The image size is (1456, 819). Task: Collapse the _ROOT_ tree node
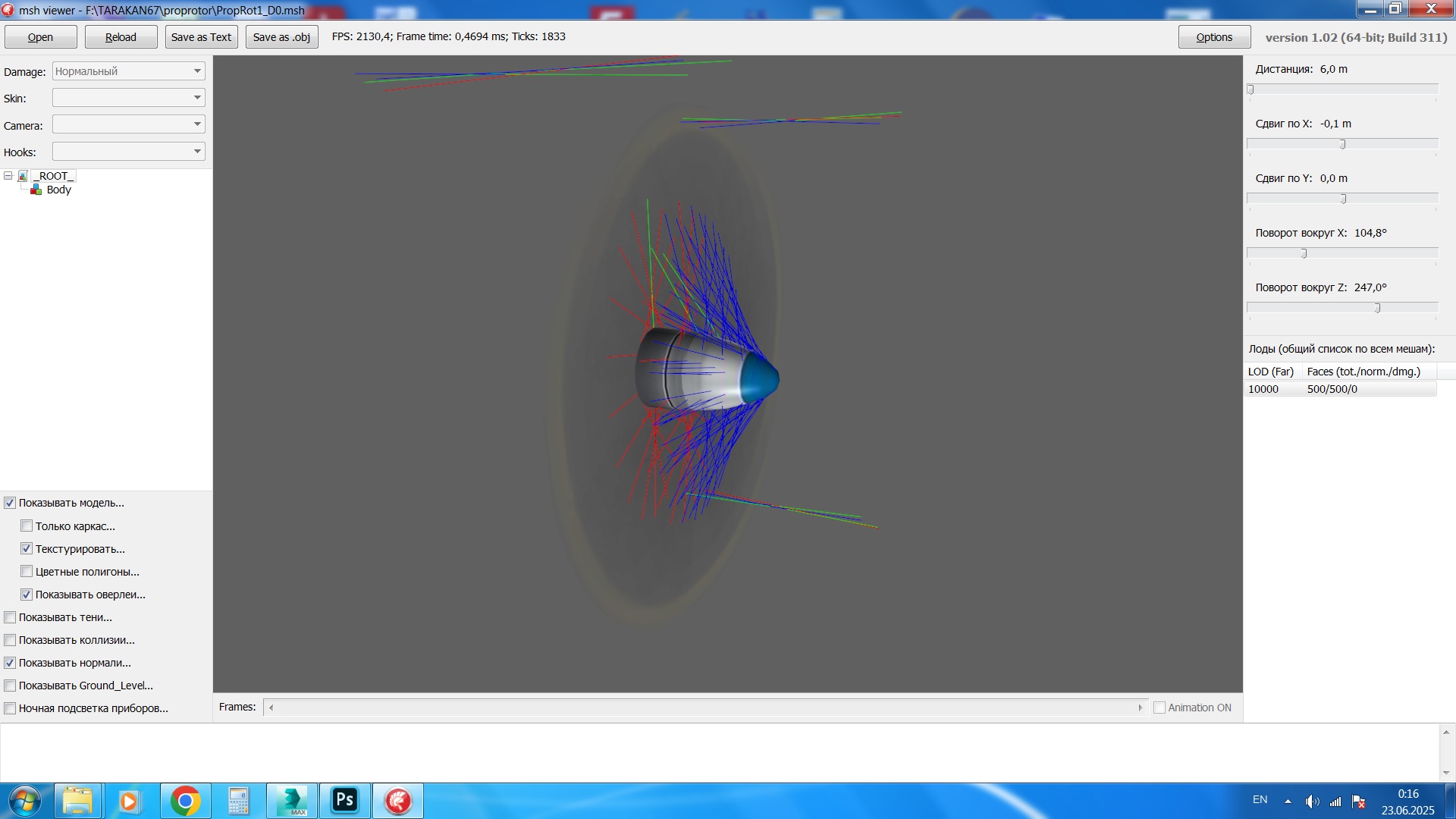click(8, 176)
